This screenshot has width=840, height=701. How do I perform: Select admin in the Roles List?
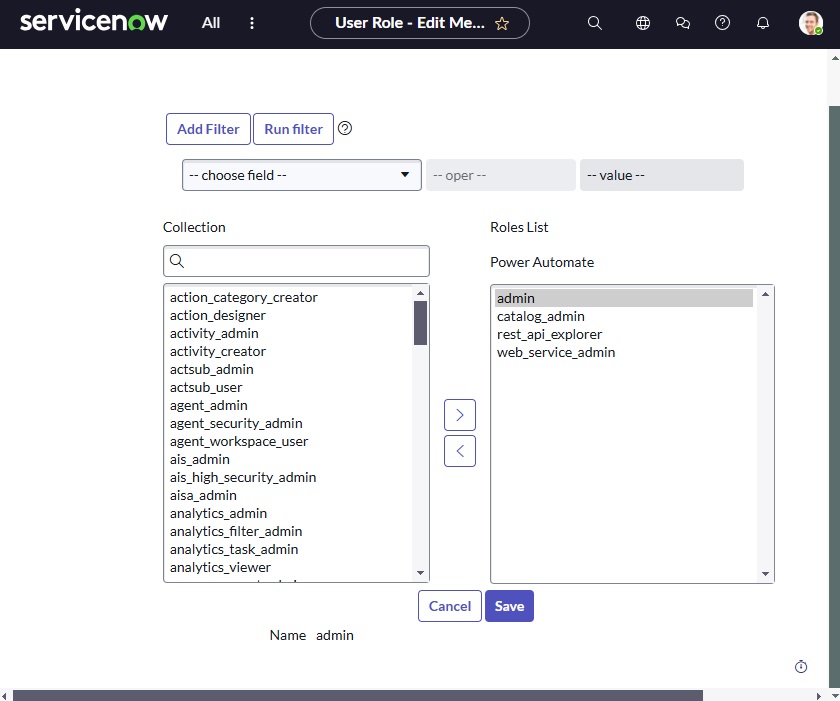pos(516,297)
